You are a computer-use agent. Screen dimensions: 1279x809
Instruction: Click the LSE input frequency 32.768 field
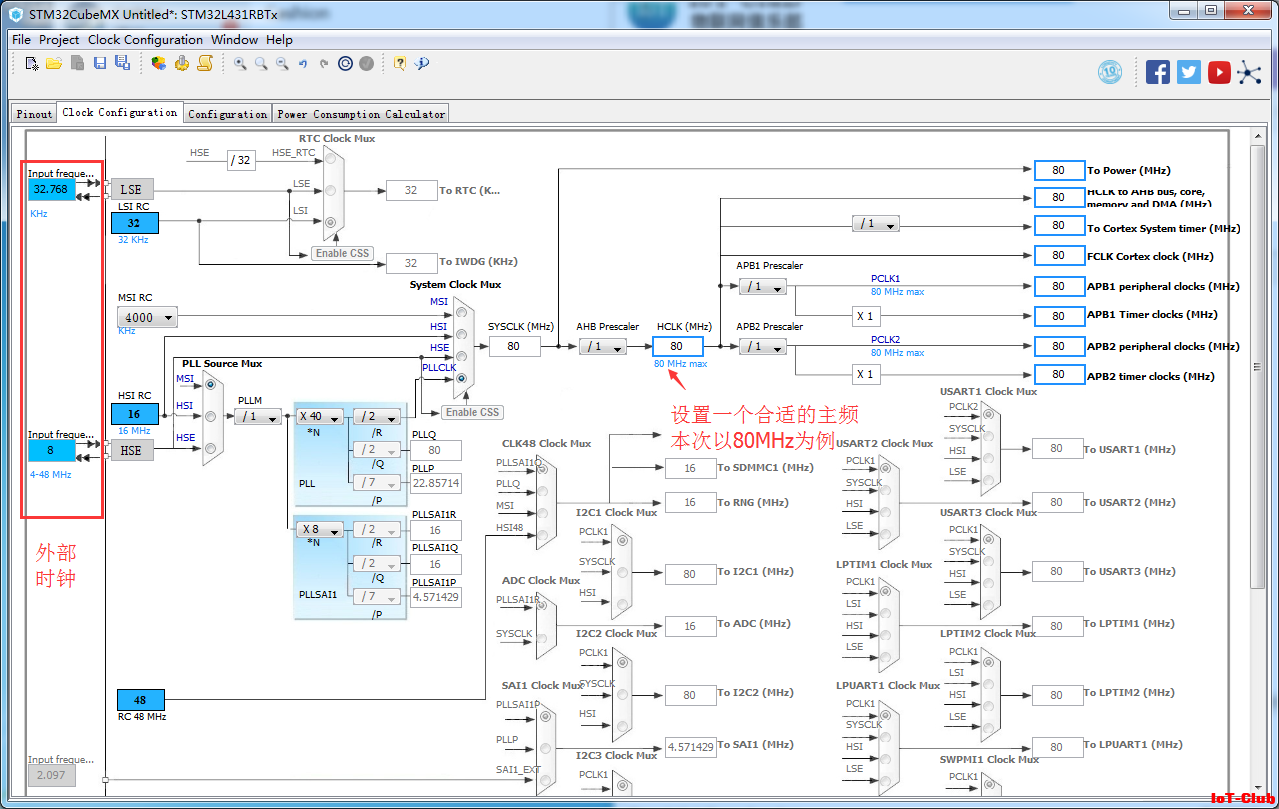51,189
